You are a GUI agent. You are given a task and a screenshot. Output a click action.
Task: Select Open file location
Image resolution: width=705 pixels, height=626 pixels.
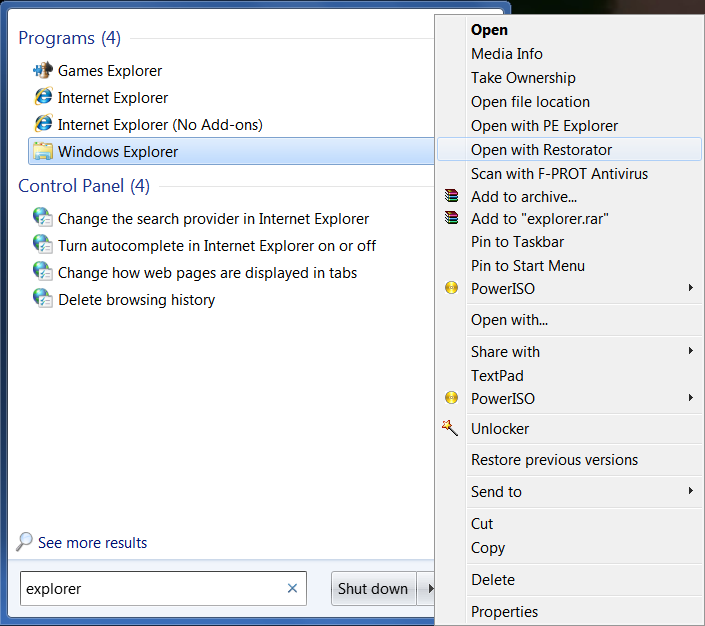pos(530,102)
